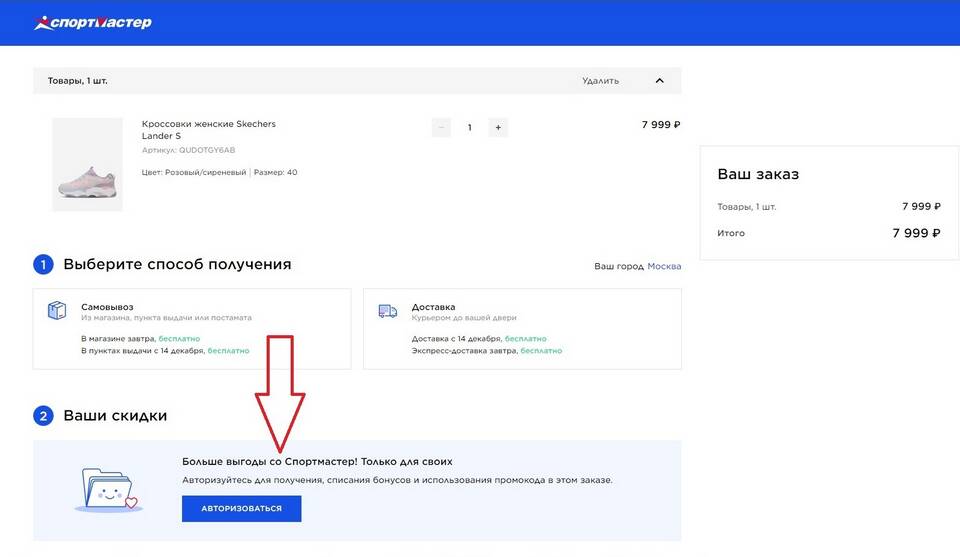This screenshot has width=960, height=557.
Task: Click the smiling folder bonus icon
Action: point(109,490)
